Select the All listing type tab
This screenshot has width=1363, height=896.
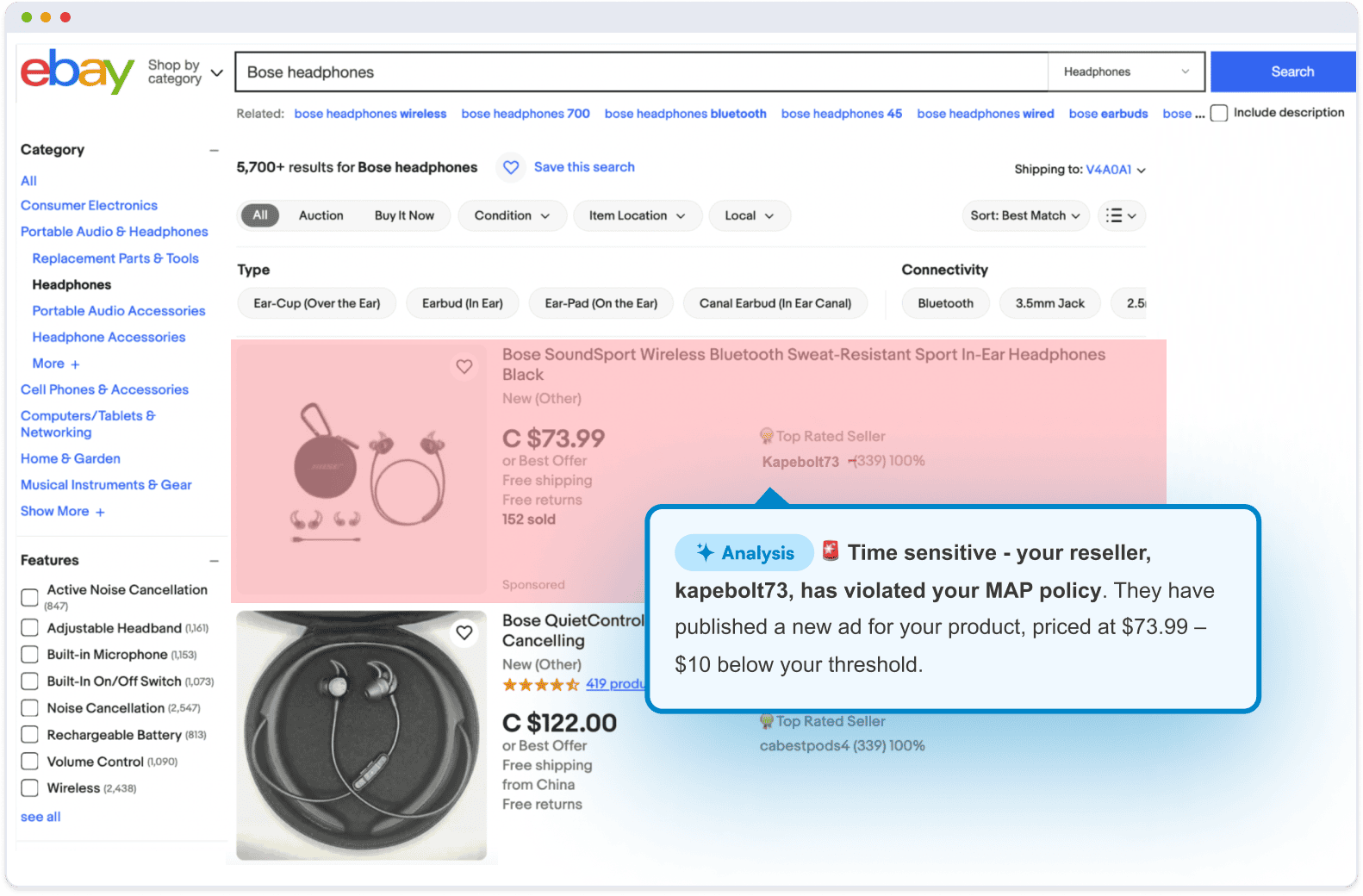[x=260, y=215]
